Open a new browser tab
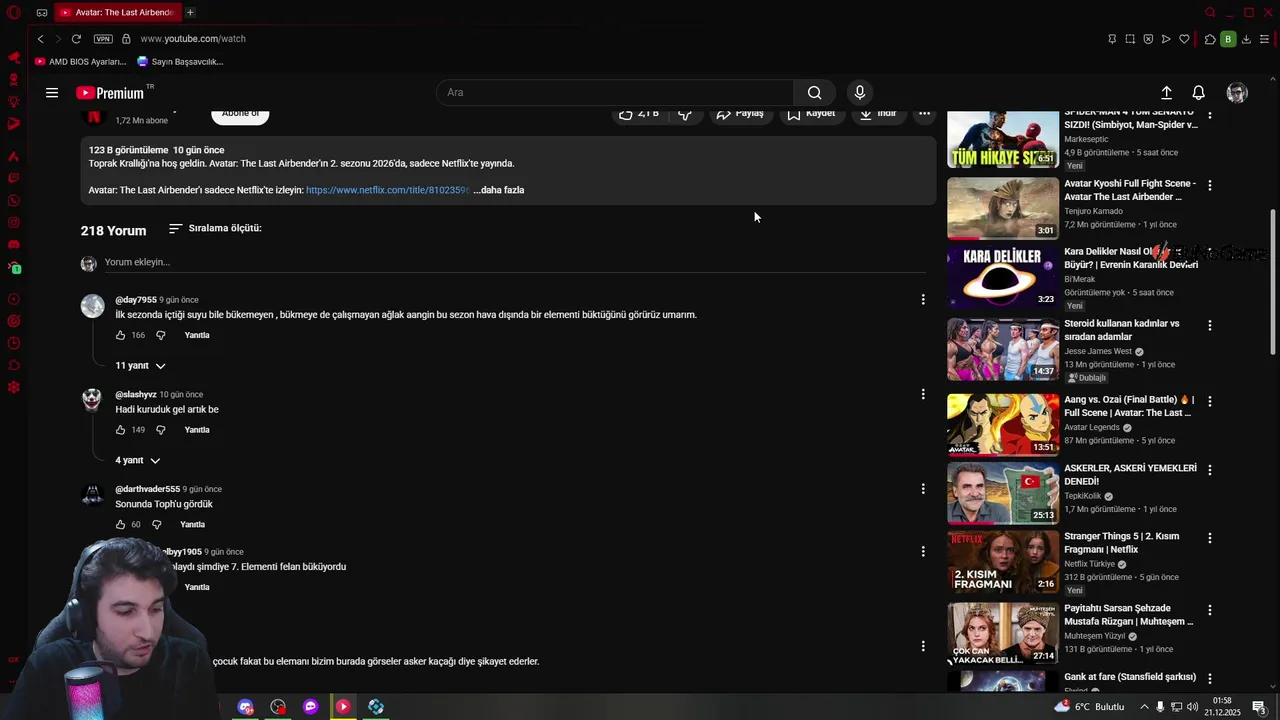 190,12
